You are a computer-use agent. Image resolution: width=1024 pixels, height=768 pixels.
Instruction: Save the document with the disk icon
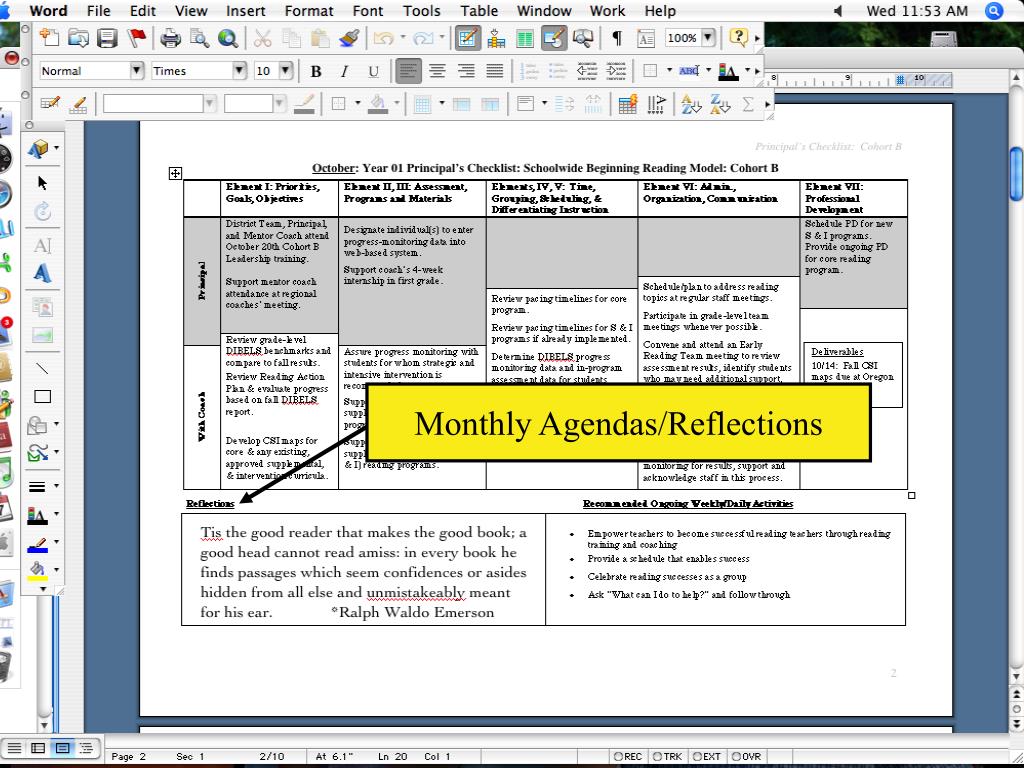pos(107,38)
